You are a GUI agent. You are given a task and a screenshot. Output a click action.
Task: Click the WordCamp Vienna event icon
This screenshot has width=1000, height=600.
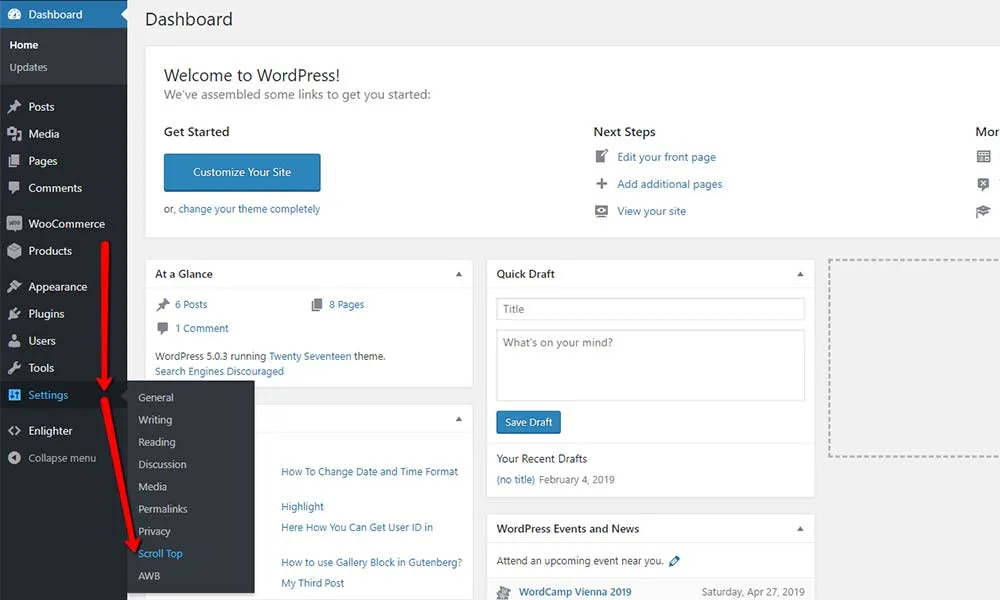[x=503, y=592]
